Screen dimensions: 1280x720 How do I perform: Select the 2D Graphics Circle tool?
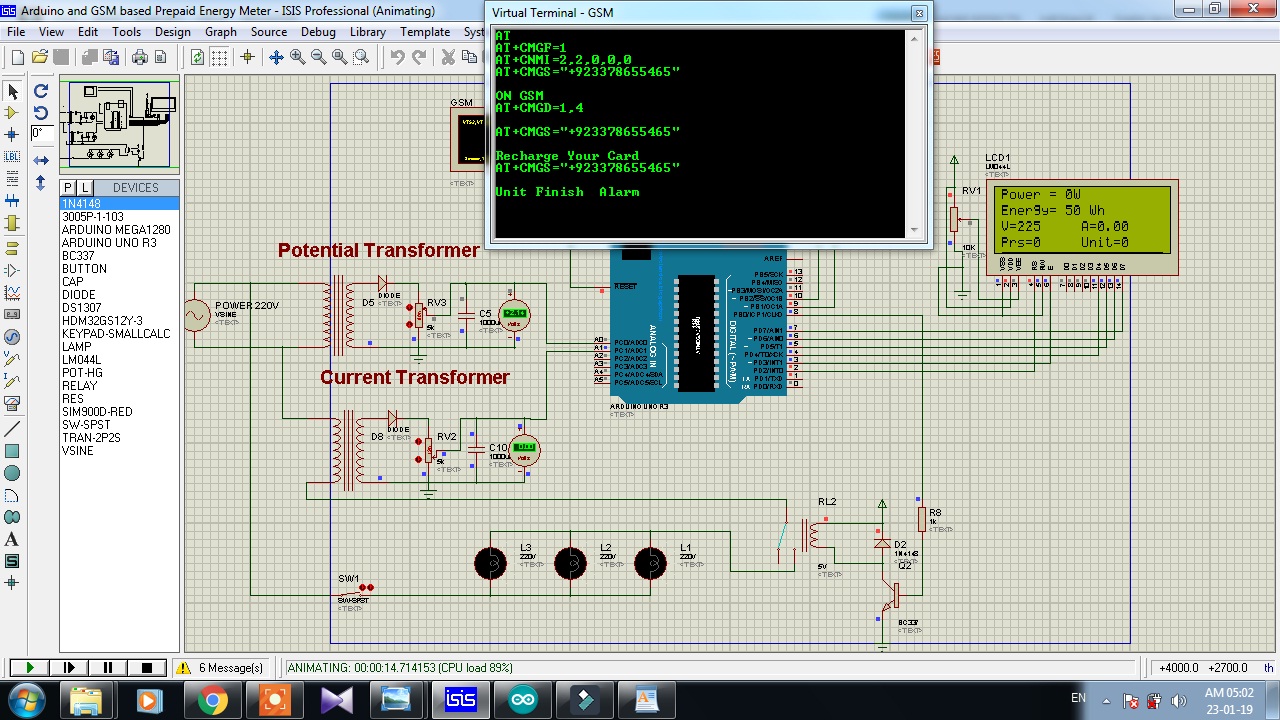[x=12, y=473]
